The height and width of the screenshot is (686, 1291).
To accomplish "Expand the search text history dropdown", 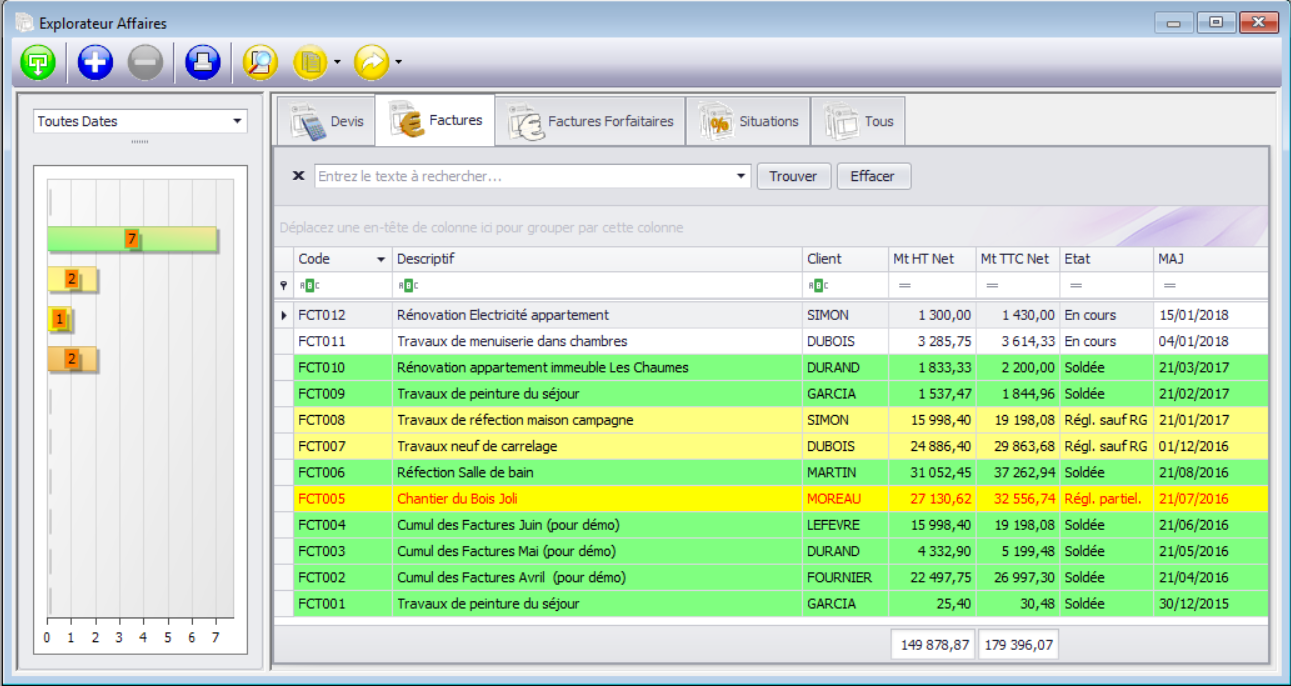I will [x=741, y=176].
